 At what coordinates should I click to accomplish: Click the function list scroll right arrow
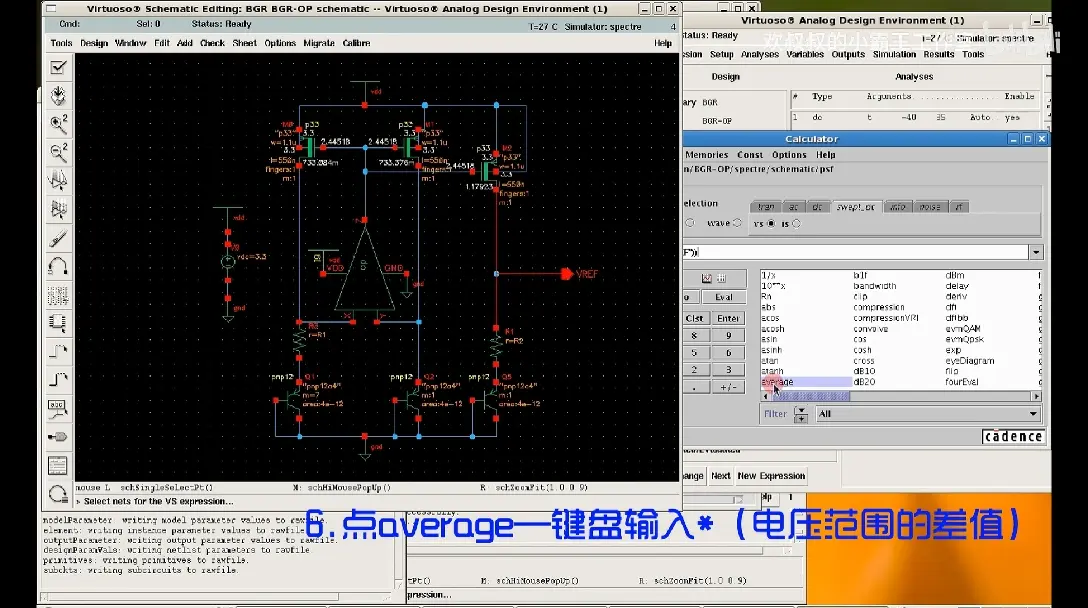click(x=1036, y=396)
